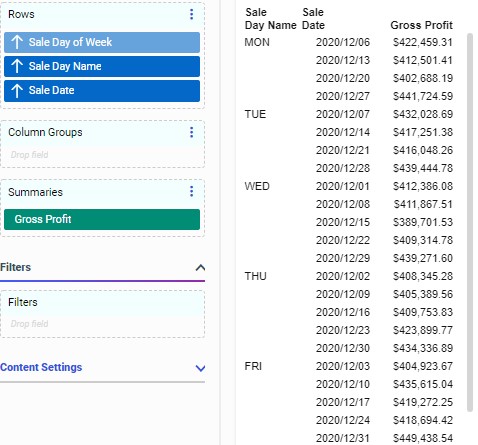Viewport: 478px width, 445px height.
Task: Select the MON day name cell
Action: 257,42
